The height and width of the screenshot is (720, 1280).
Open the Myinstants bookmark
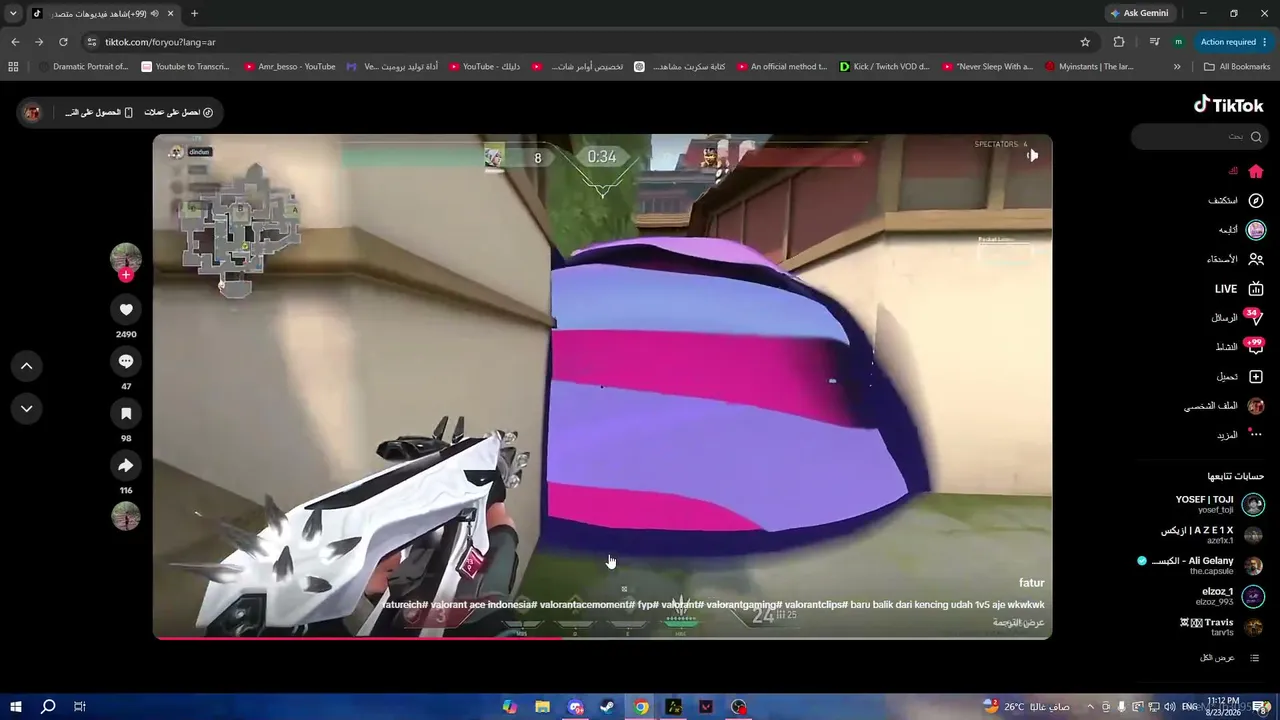[x=1089, y=67]
